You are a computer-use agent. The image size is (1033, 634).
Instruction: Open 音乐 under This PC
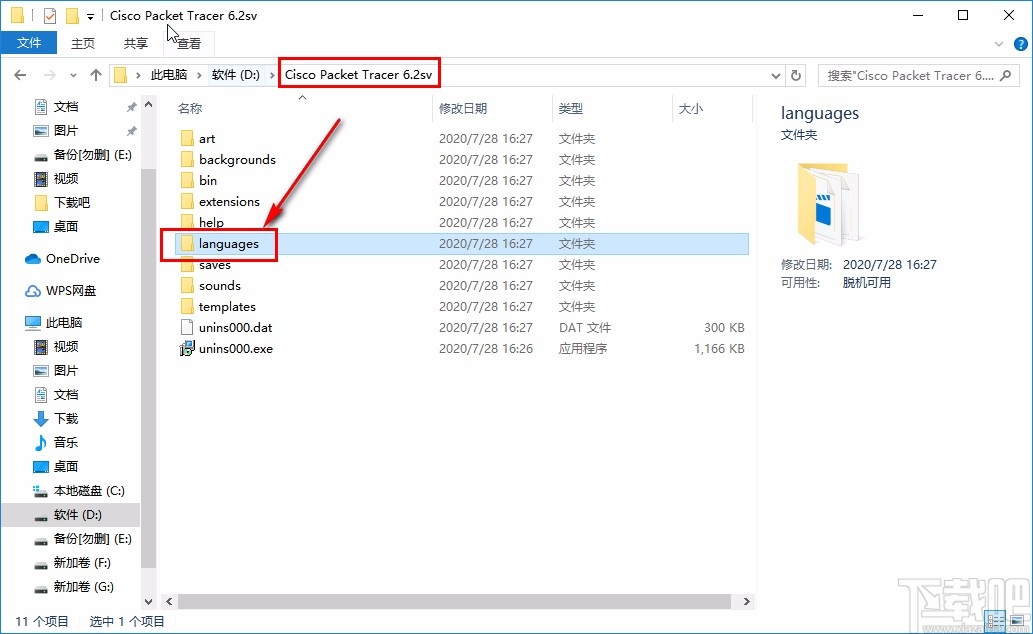click(55, 442)
